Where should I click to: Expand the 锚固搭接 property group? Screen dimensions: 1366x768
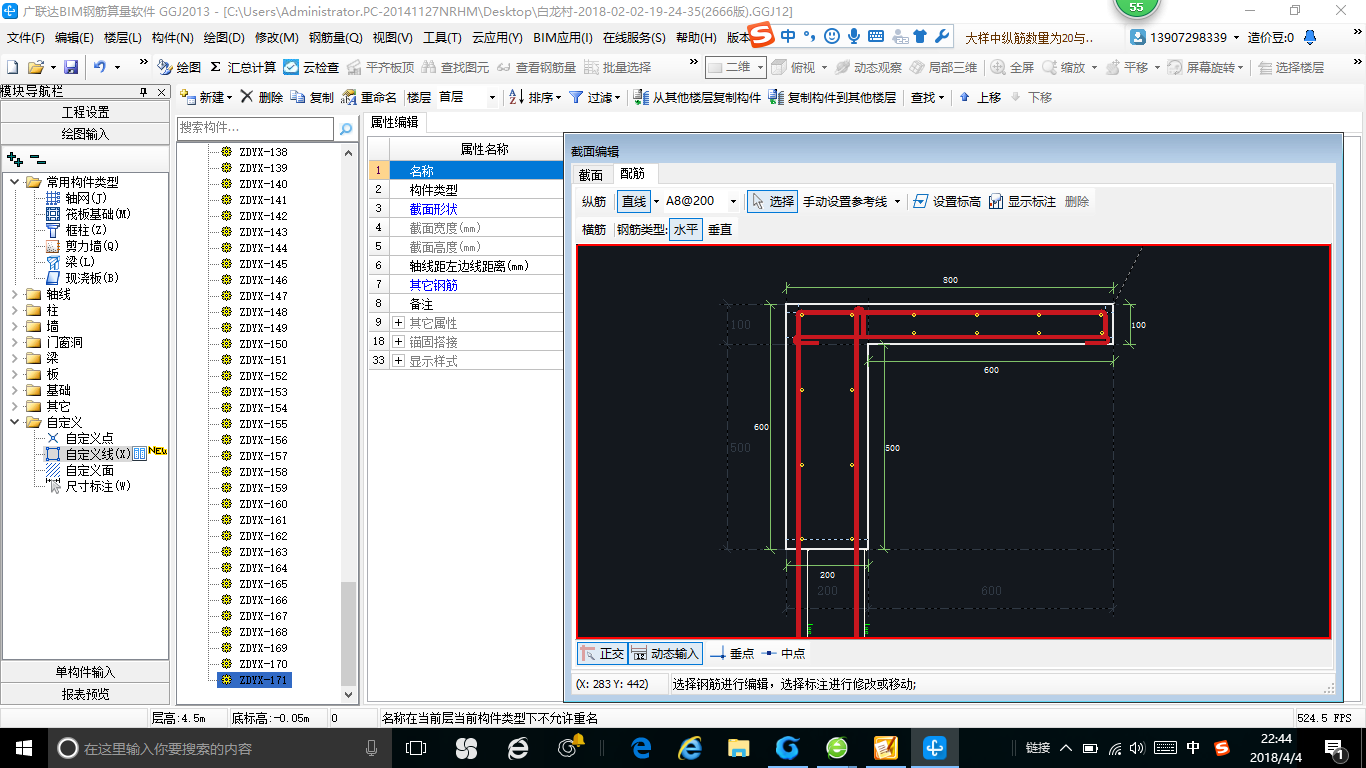(398, 342)
